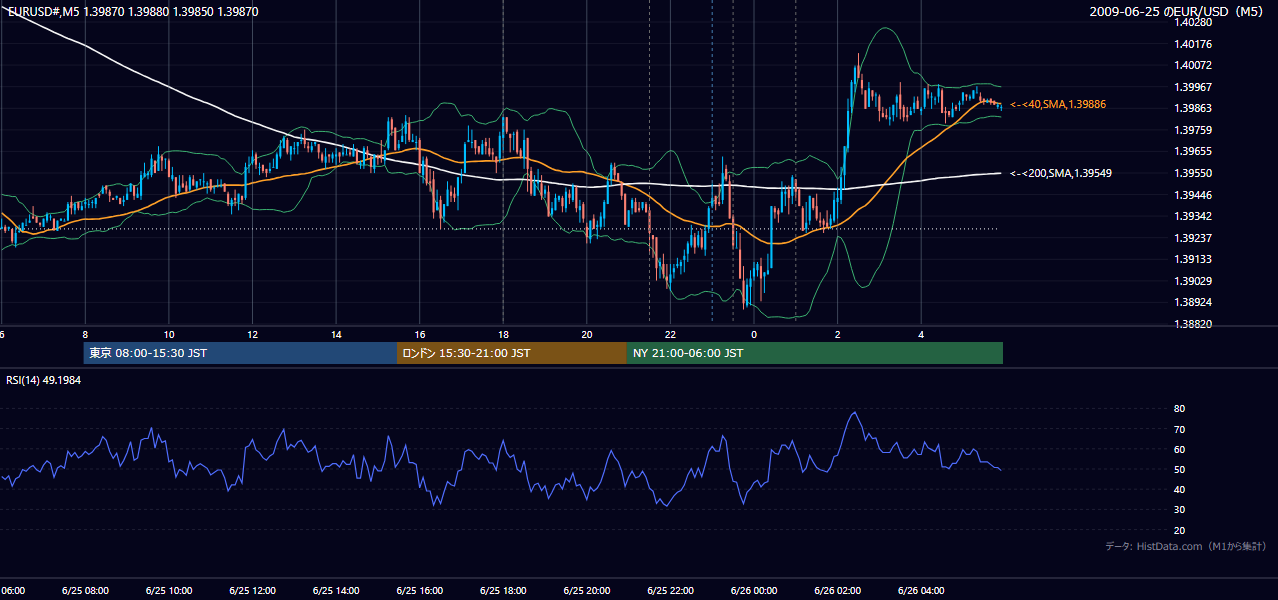Select the 200 SMA label 1.39549
The image size is (1278, 600).
(1061, 173)
